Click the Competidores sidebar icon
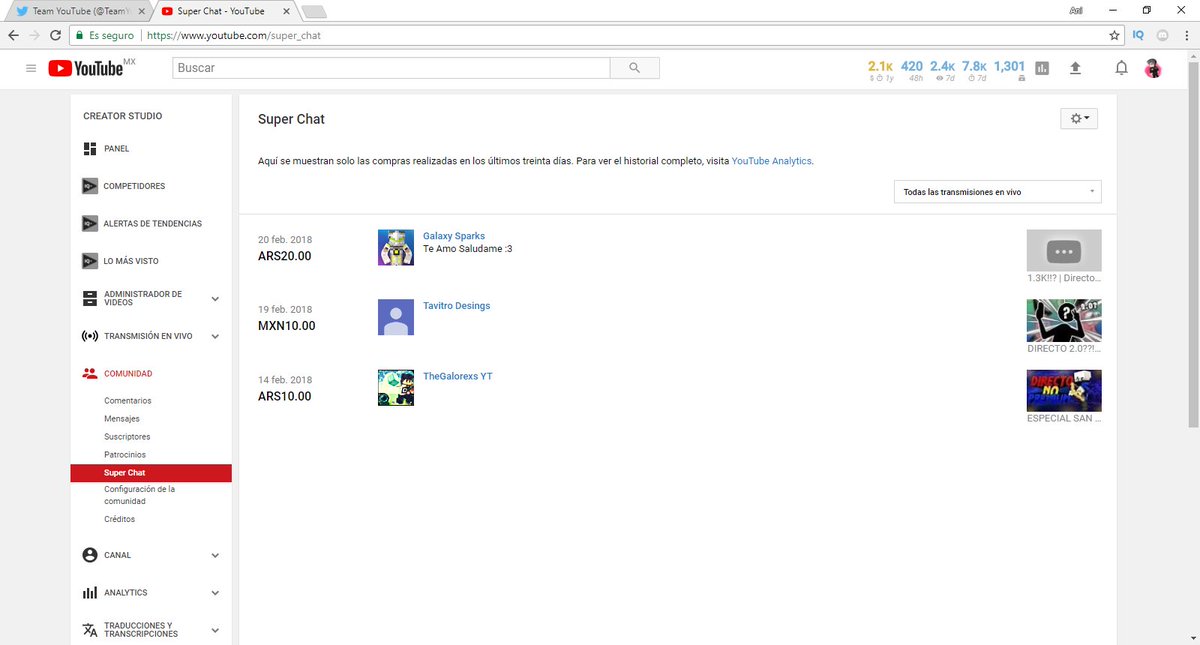The width and height of the screenshot is (1200, 645). pos(90,186)
